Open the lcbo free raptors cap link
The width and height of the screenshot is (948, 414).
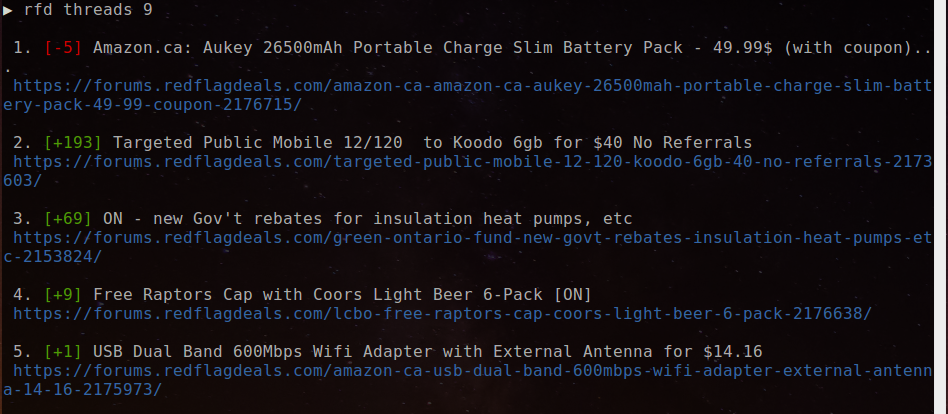(443, 314)
